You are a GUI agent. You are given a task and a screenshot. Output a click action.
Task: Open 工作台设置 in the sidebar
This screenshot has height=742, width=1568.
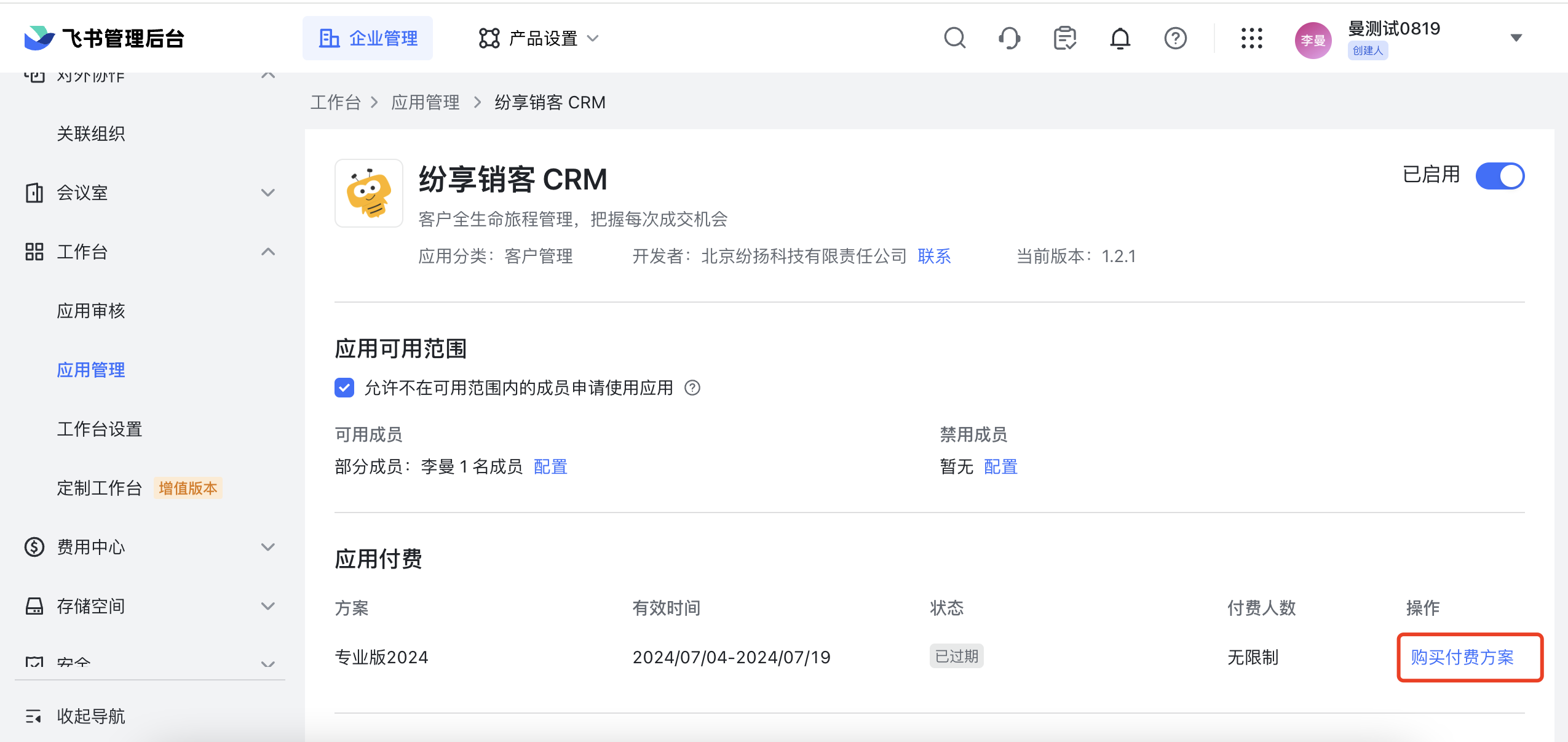click(100, 429)
